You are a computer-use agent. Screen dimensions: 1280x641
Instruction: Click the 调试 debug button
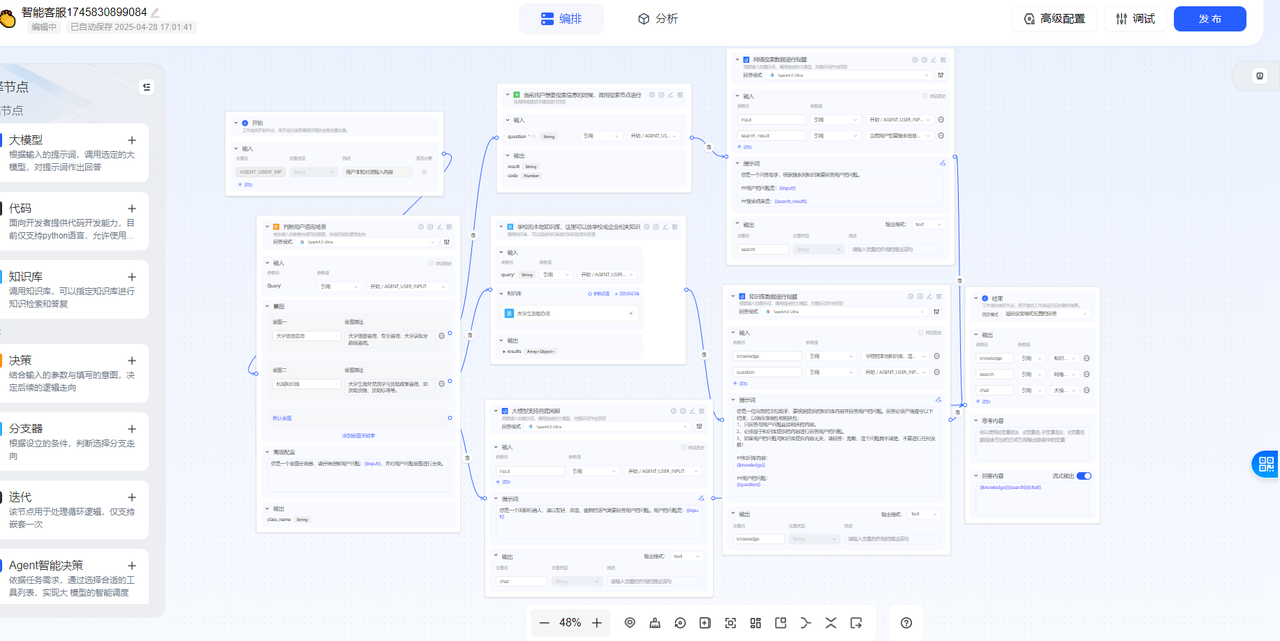pos(1135,19)
